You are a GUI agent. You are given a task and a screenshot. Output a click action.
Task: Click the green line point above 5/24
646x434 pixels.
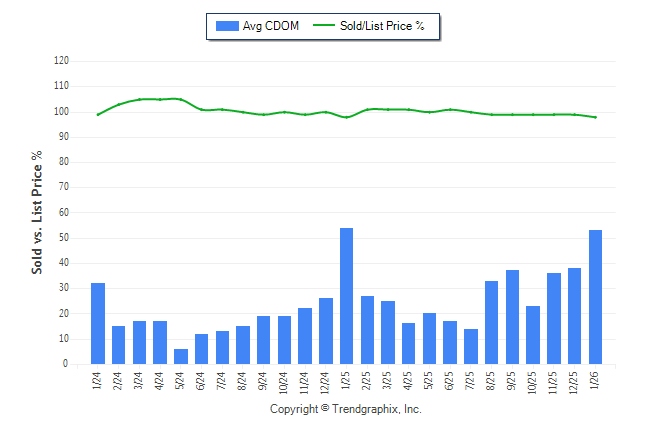click(181, 99)
